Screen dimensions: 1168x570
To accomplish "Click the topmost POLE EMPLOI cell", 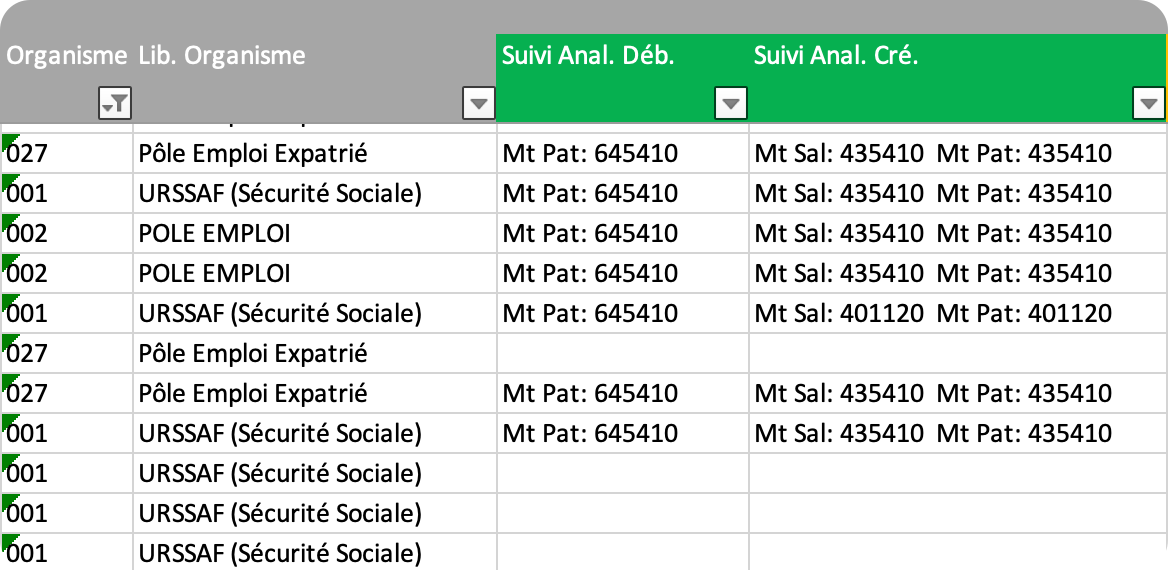I will (215, 234).
